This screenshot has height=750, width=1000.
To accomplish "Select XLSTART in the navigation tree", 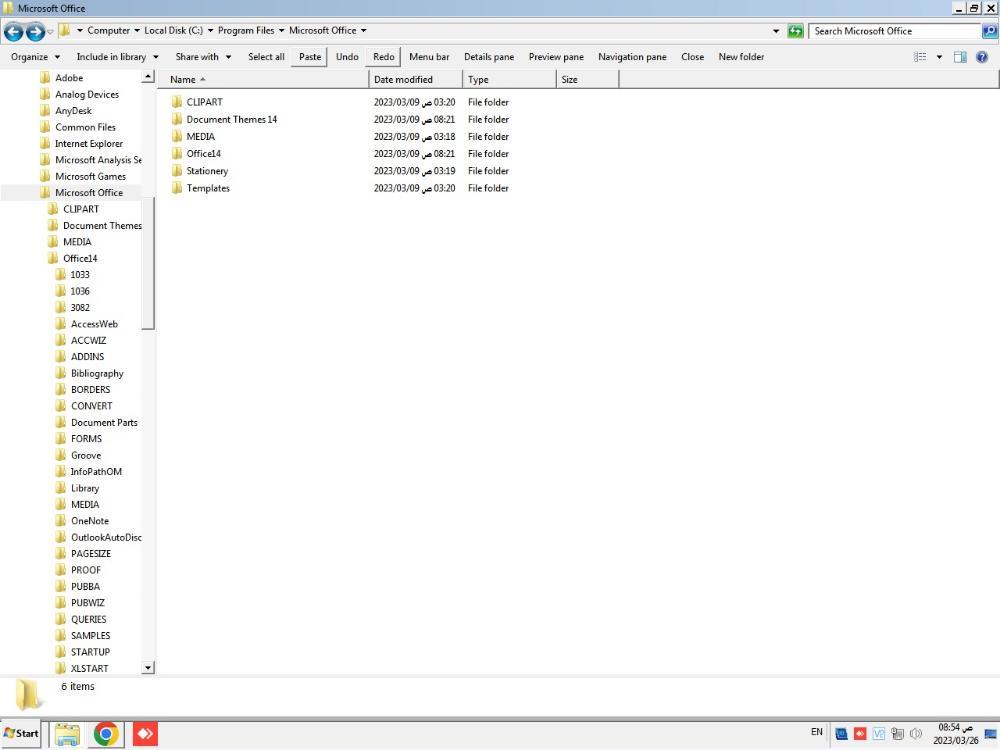I will tap(89, 668).
